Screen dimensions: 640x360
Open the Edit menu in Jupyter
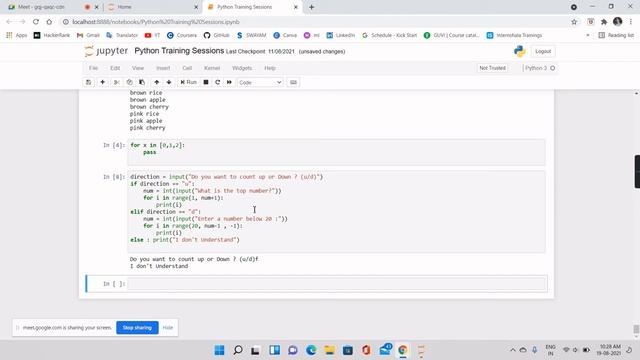click(x=115, y=68)
